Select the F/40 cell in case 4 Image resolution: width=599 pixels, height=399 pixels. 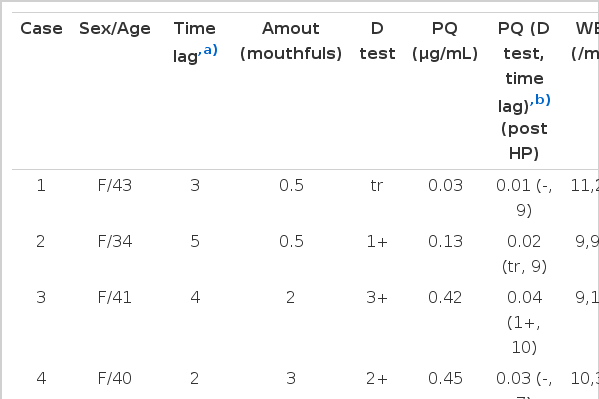click(x=115, y=379)
